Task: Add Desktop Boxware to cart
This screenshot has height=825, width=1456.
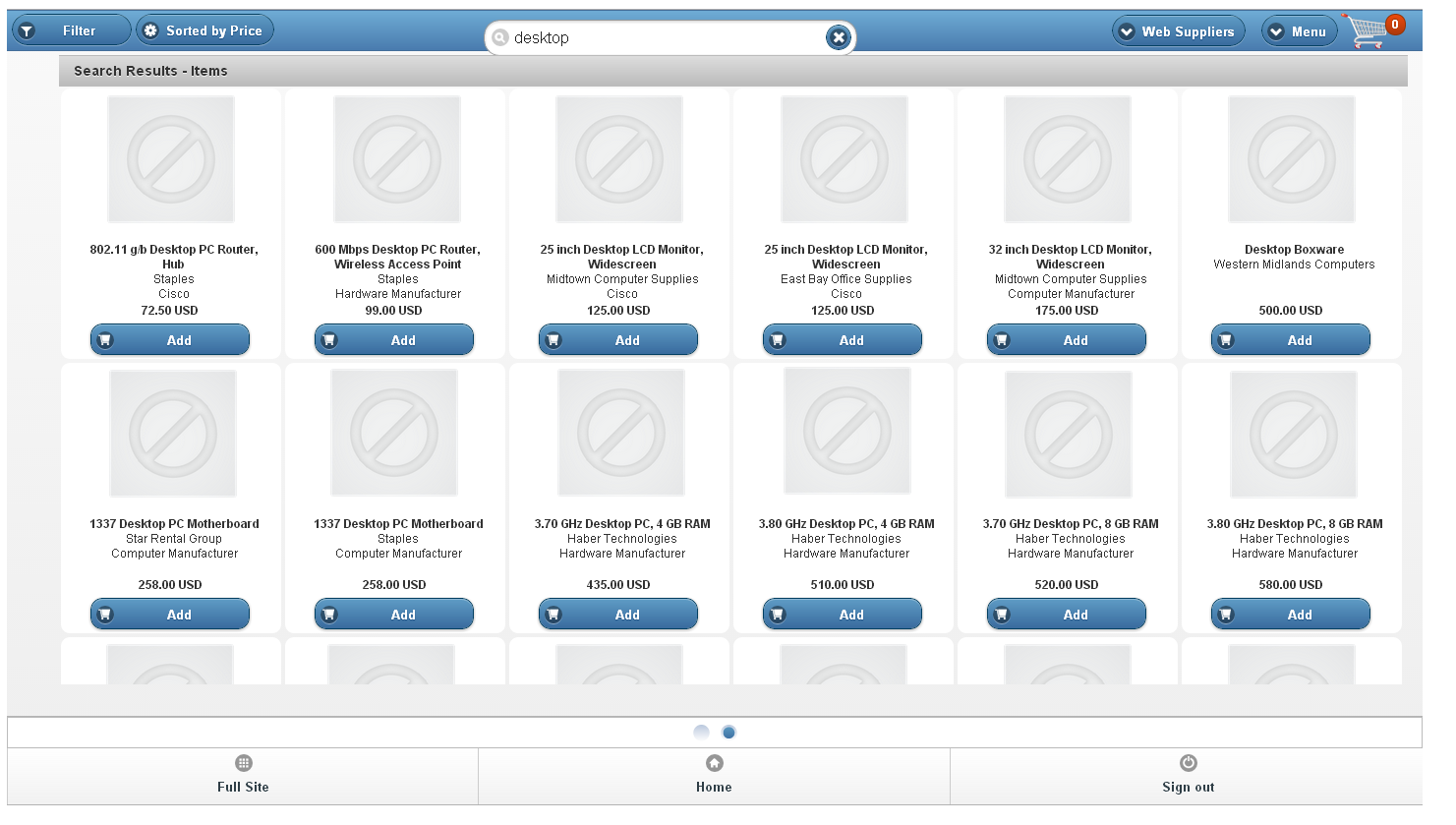Action: tap(1291, 340)
